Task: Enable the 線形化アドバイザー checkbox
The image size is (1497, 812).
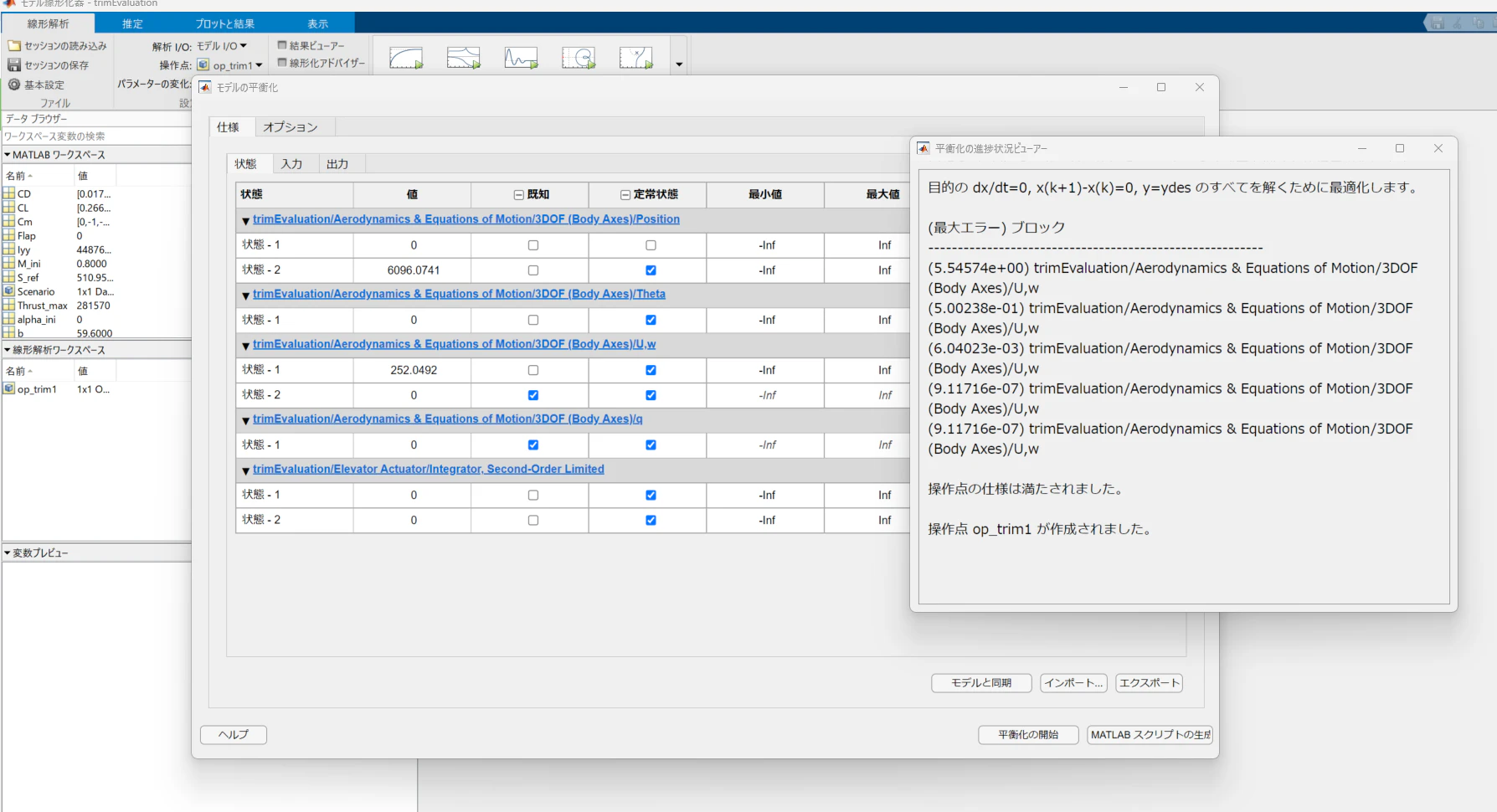Action: coord(283,63)
